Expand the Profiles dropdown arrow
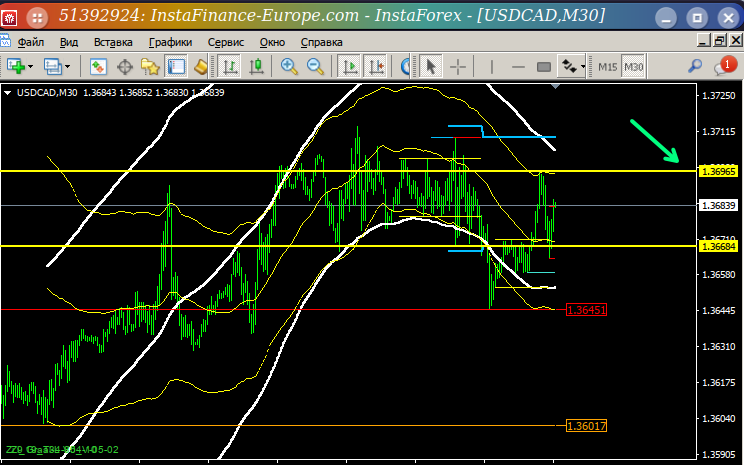Image resolution: width=744 pixels, height=465 pixels. pyautogui.click(x=67, y=67)
